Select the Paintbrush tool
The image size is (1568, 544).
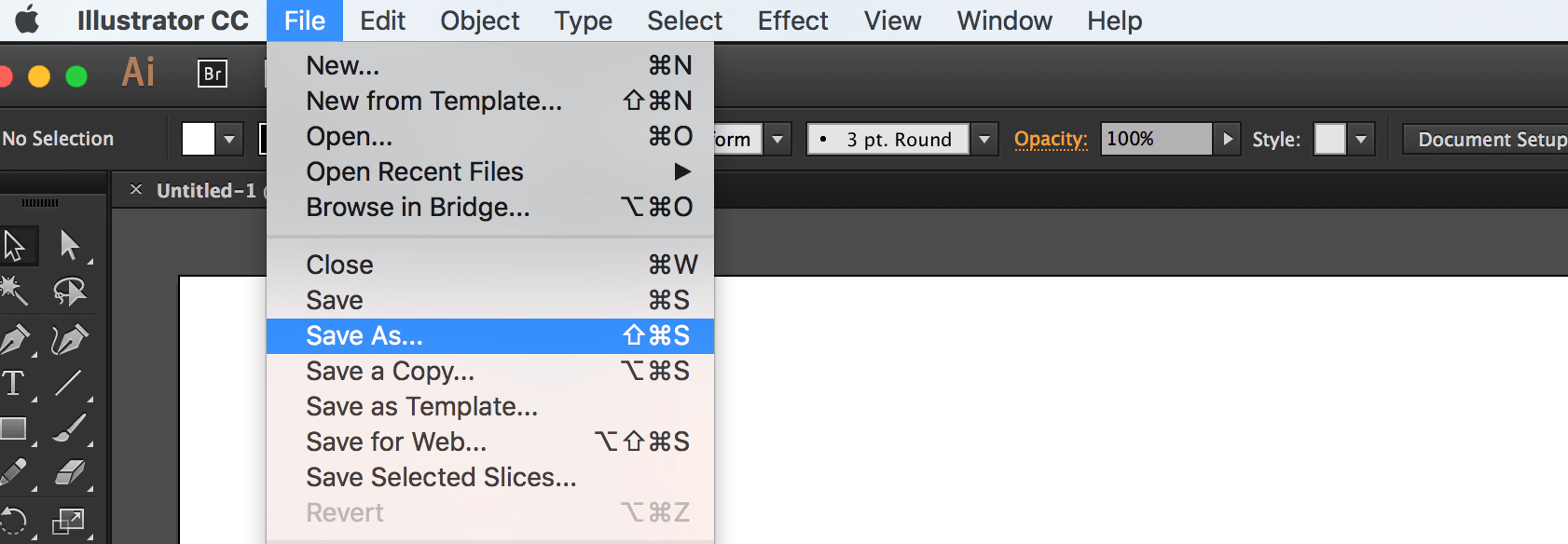pos(70,428)
